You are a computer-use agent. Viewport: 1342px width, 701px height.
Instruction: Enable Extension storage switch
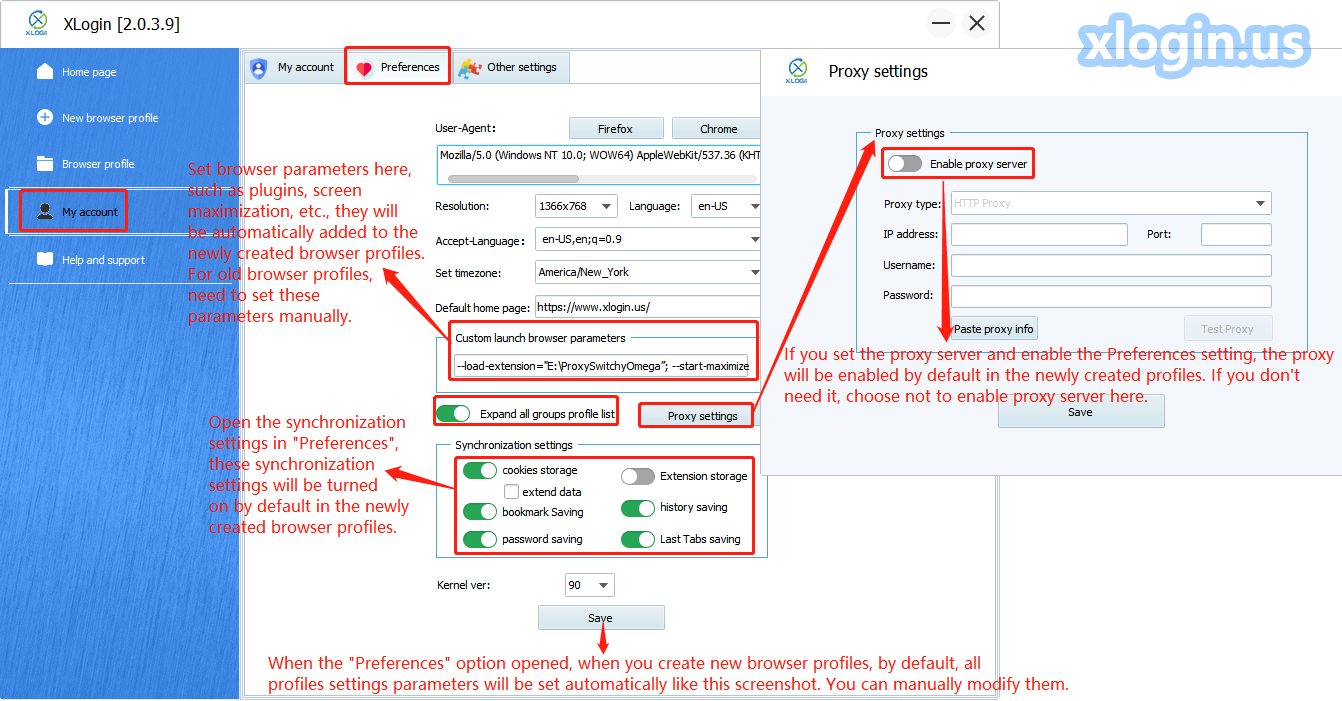point(638,476)
